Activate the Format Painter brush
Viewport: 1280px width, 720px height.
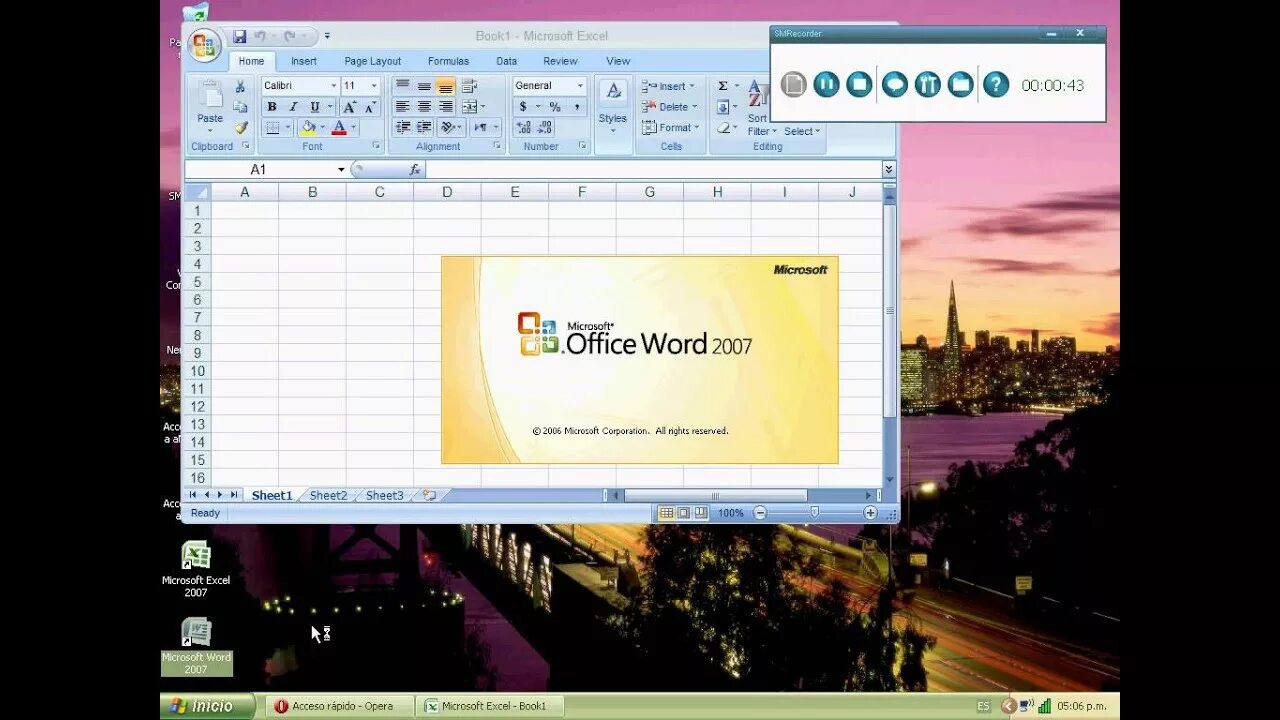[240, 127]
